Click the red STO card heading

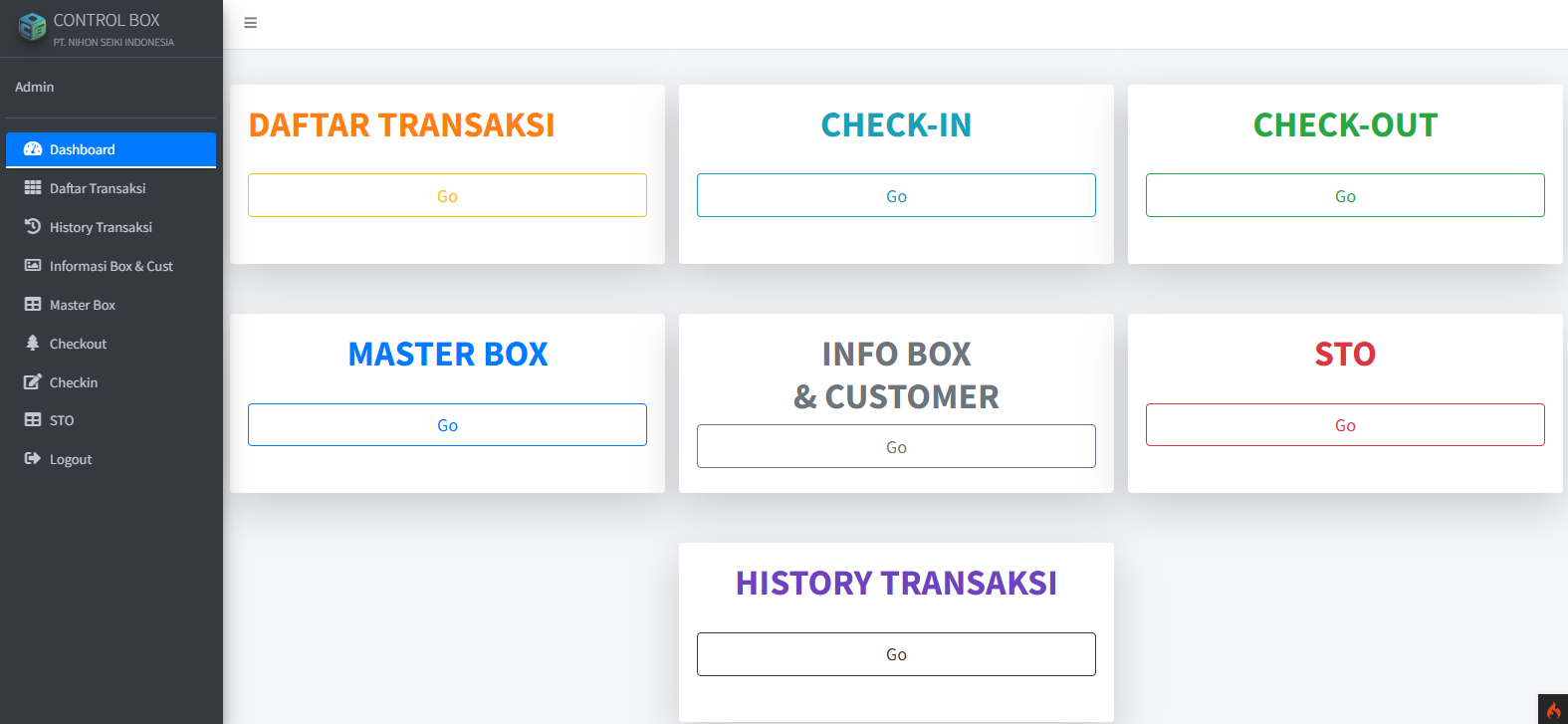coord(1345,355)
